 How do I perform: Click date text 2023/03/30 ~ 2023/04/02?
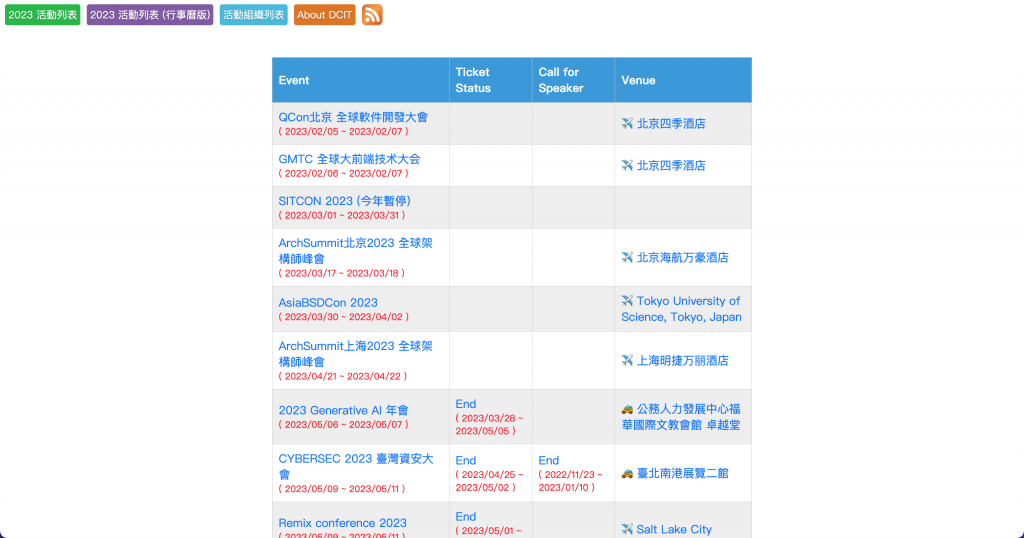pyautogui.click(x=344, y=317)
